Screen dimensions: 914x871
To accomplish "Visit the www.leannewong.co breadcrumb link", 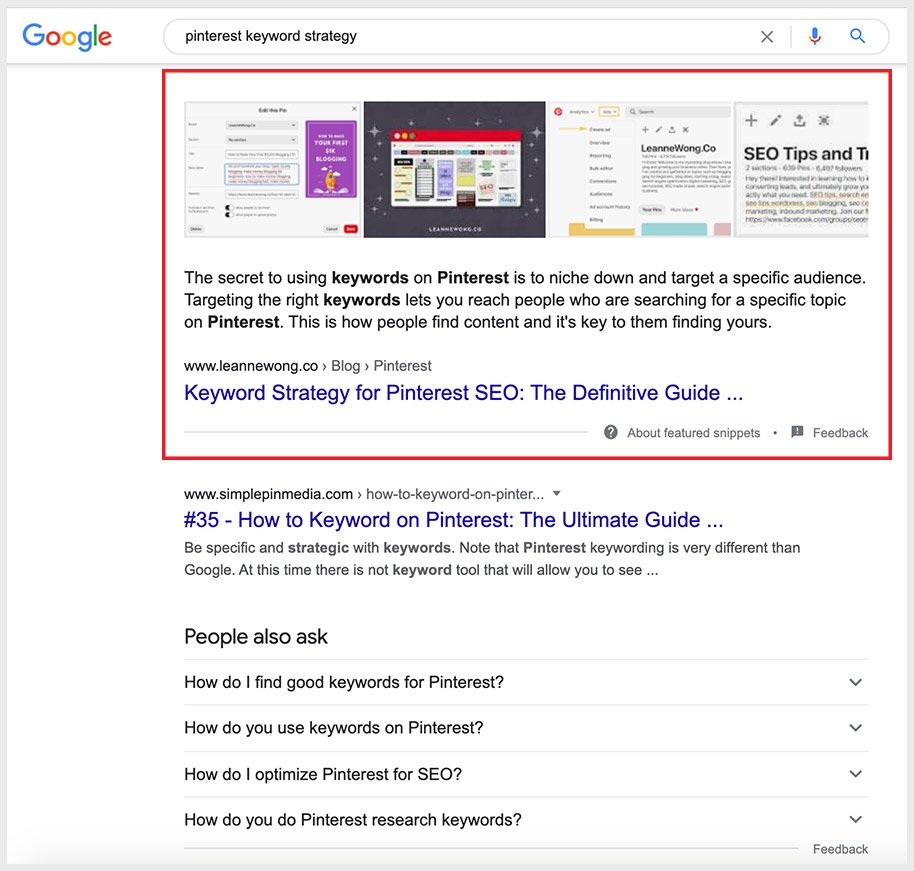I will pos(250,365).
